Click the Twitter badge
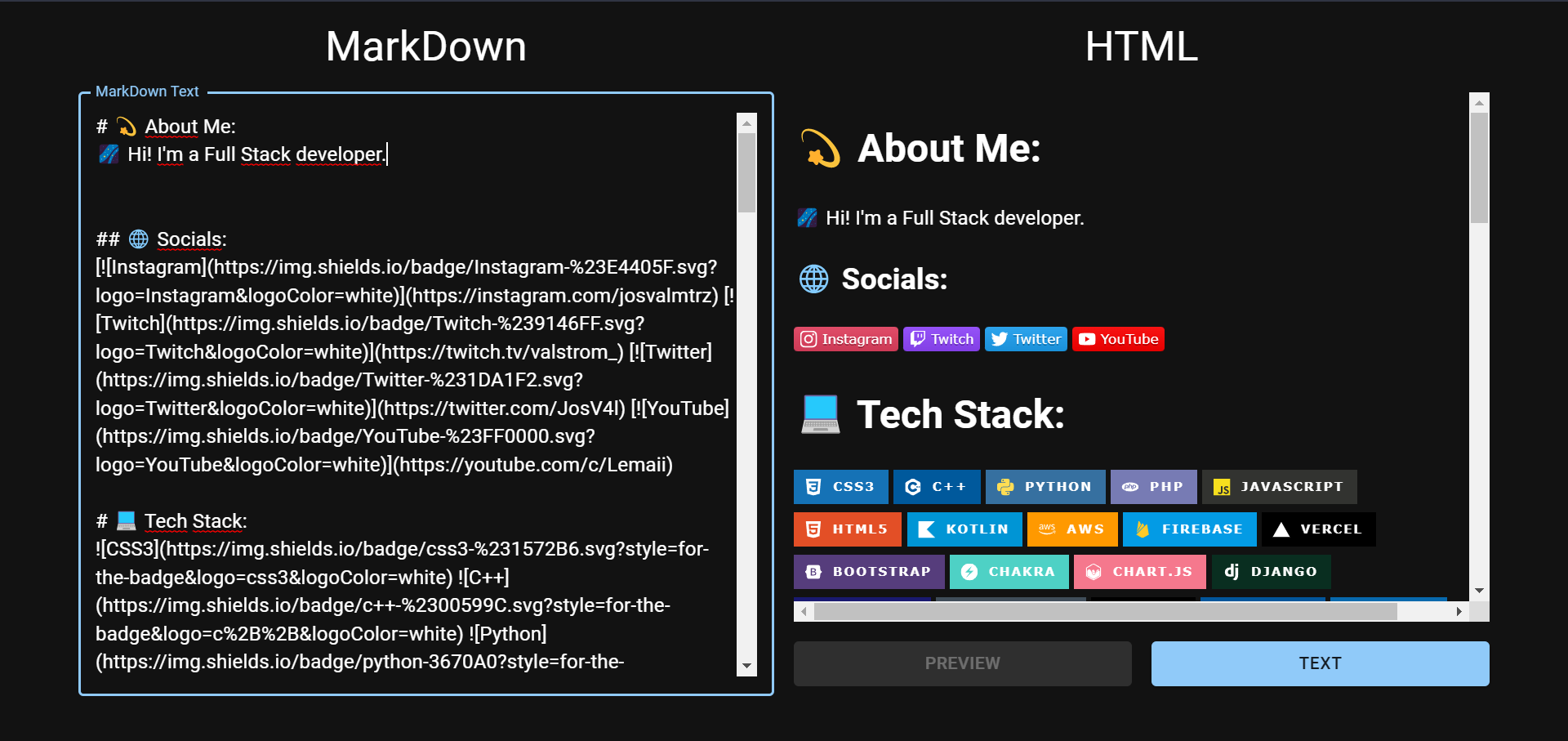The width and height of the screenshot is (1568, 741). point(1026,339)
